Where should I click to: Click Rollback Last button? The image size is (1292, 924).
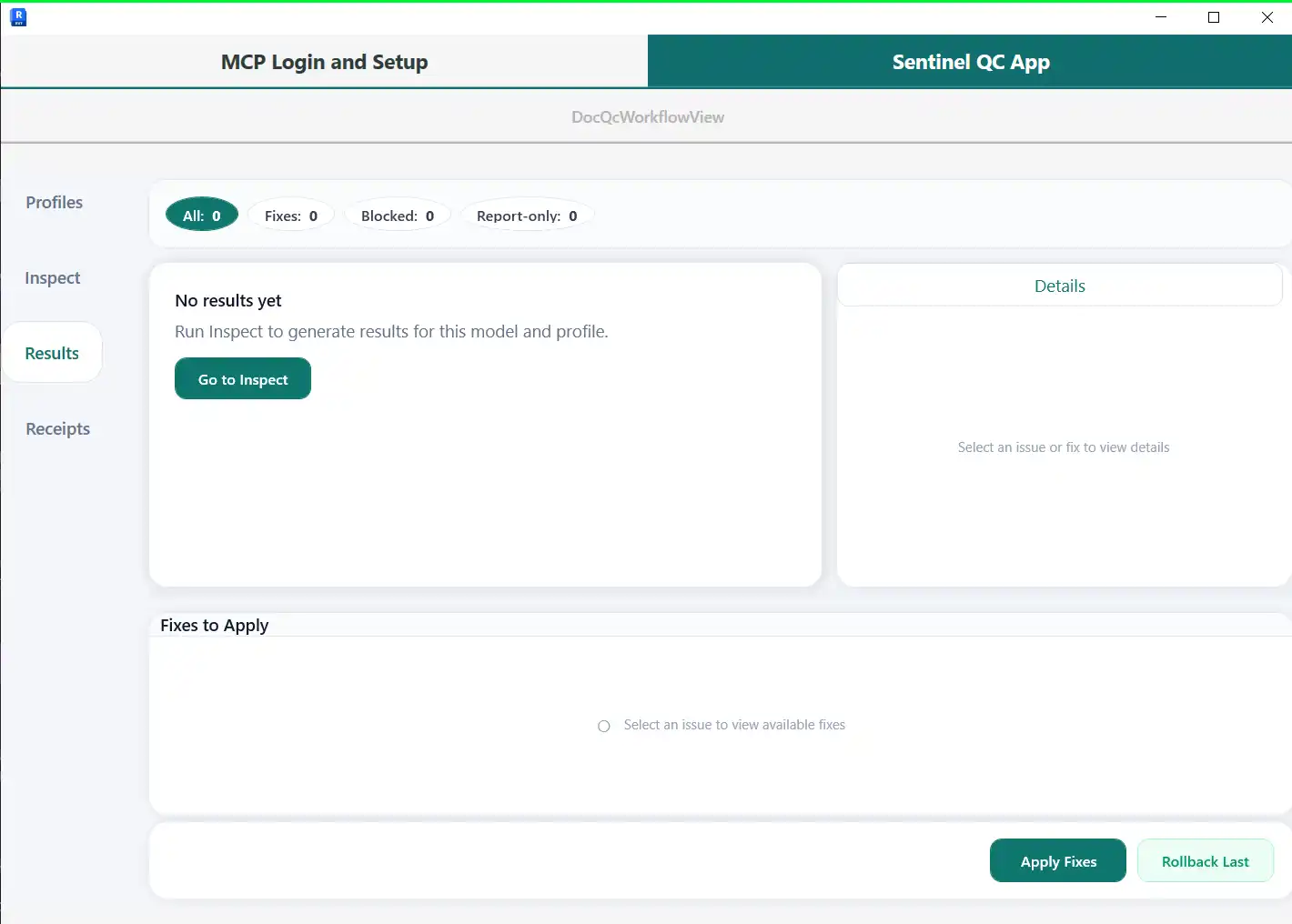[1205, 861]
